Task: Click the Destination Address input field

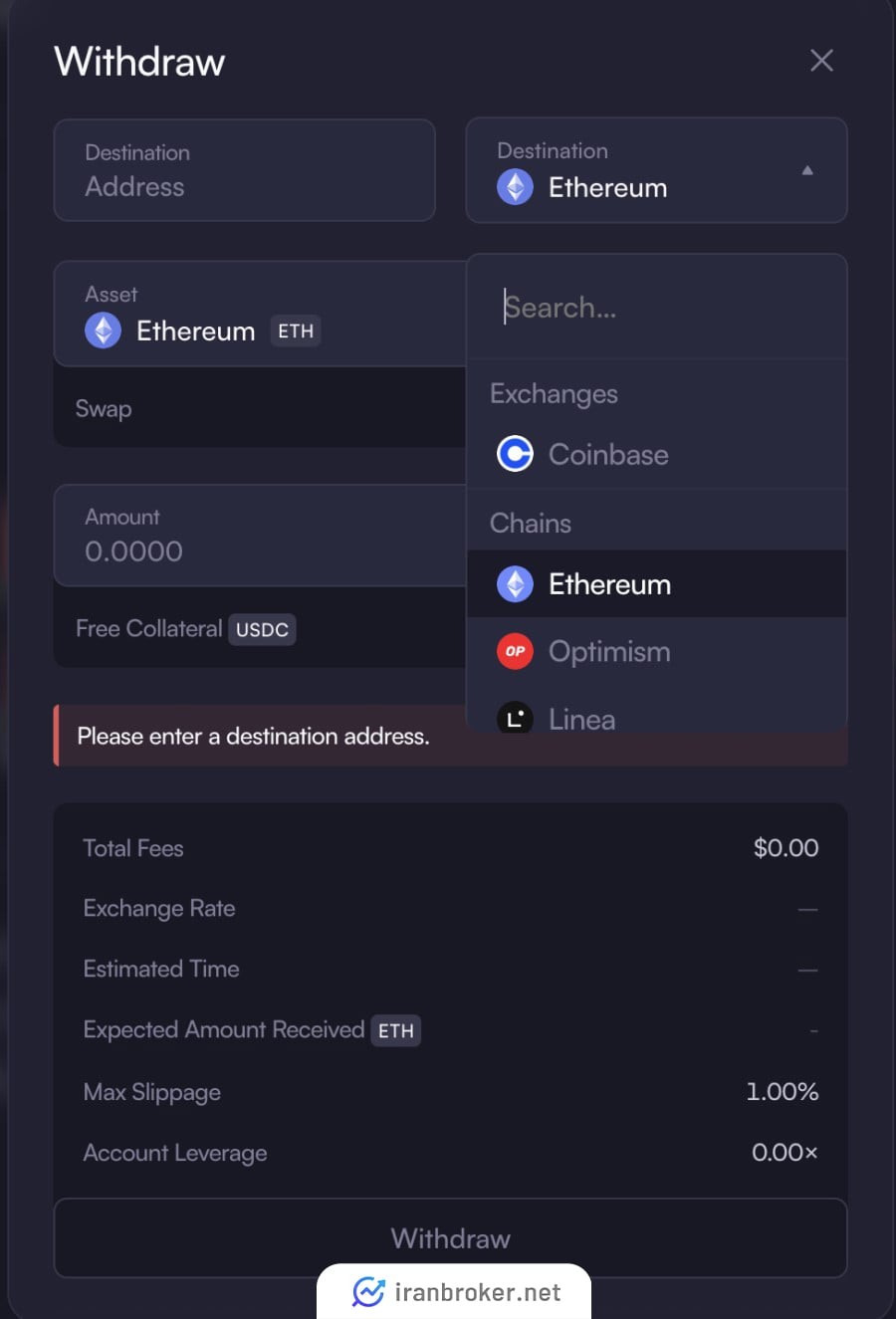Action: point(244,170)
